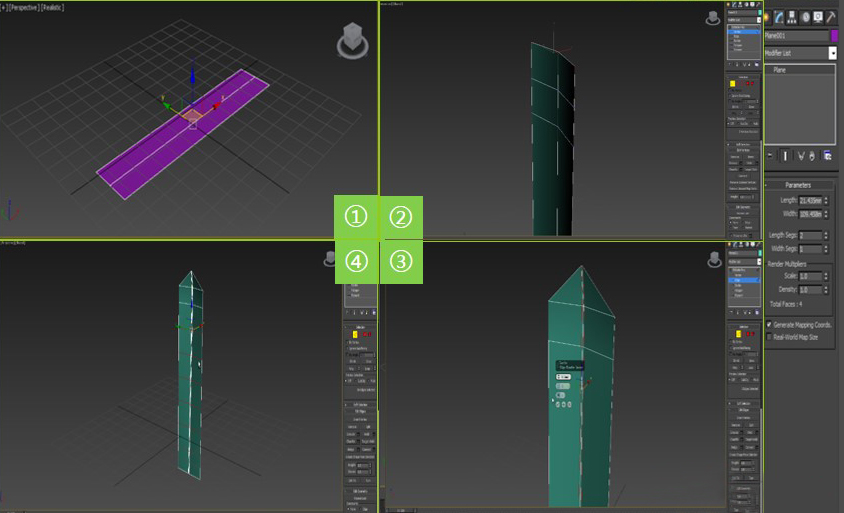Open the Modify tab in main command panel
The height and width of the screenshot is (513, 844).
click(779, 17)
